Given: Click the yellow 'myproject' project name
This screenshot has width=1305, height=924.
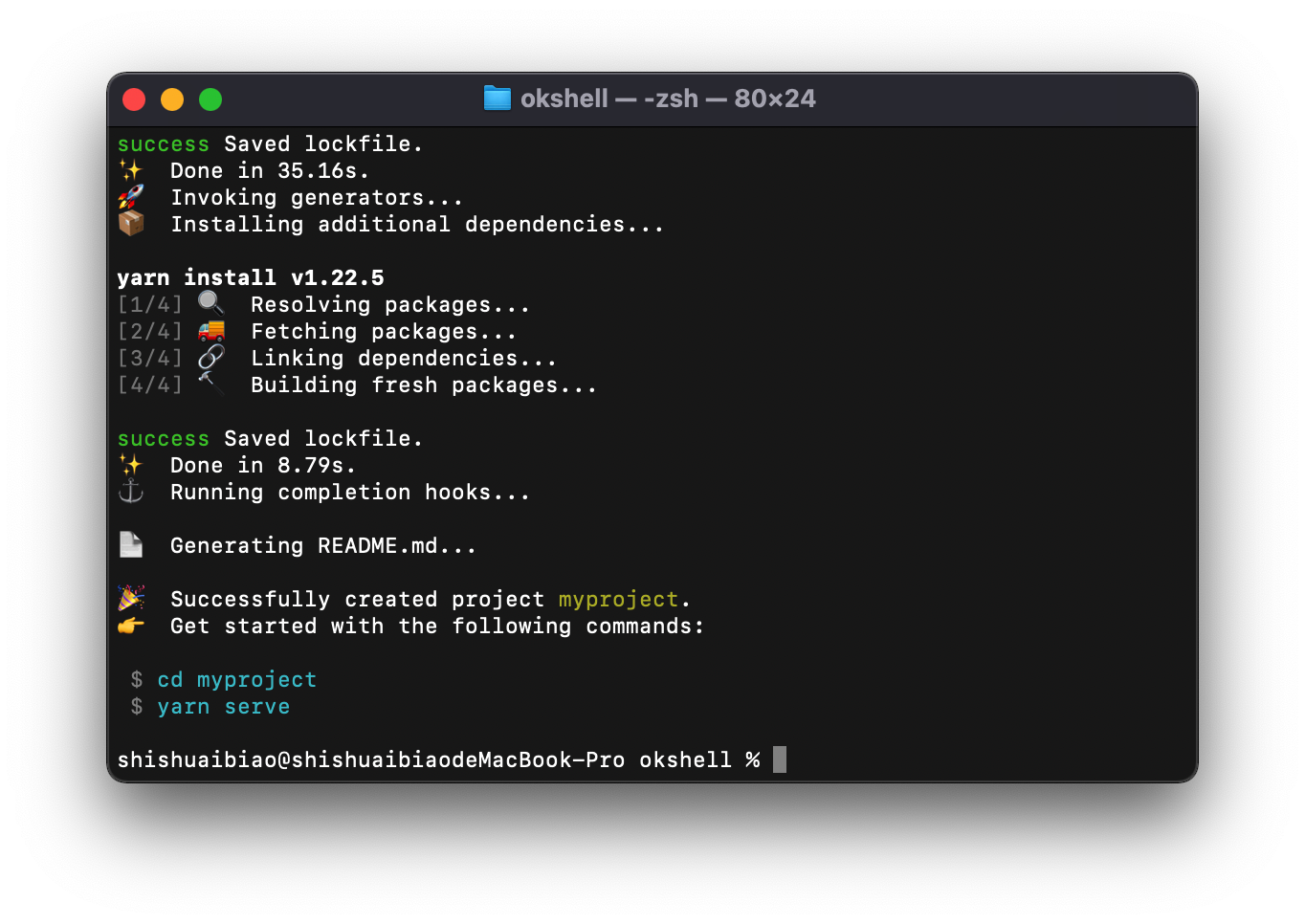Looking at the screenshot, I should pos(619,599).
